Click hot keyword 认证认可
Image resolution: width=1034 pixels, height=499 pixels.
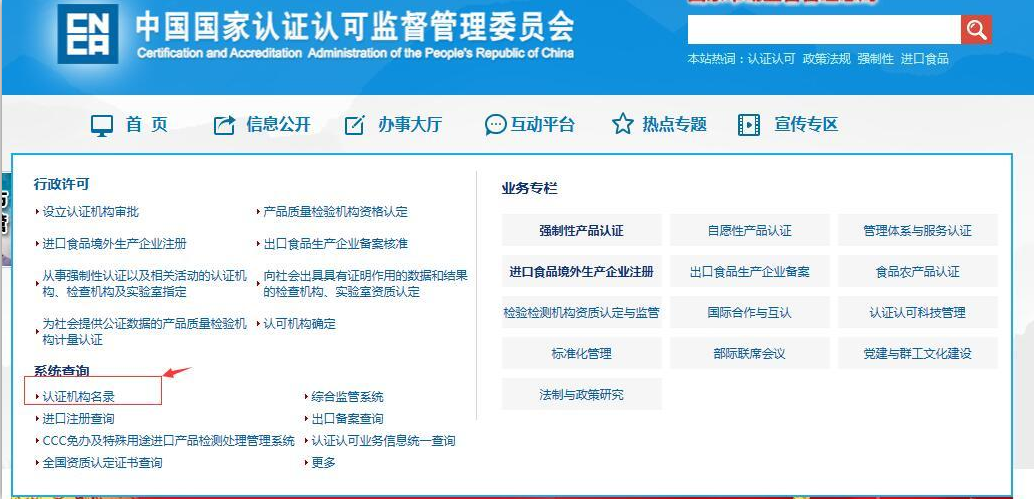pyautogui.click(x=772, y=59)
